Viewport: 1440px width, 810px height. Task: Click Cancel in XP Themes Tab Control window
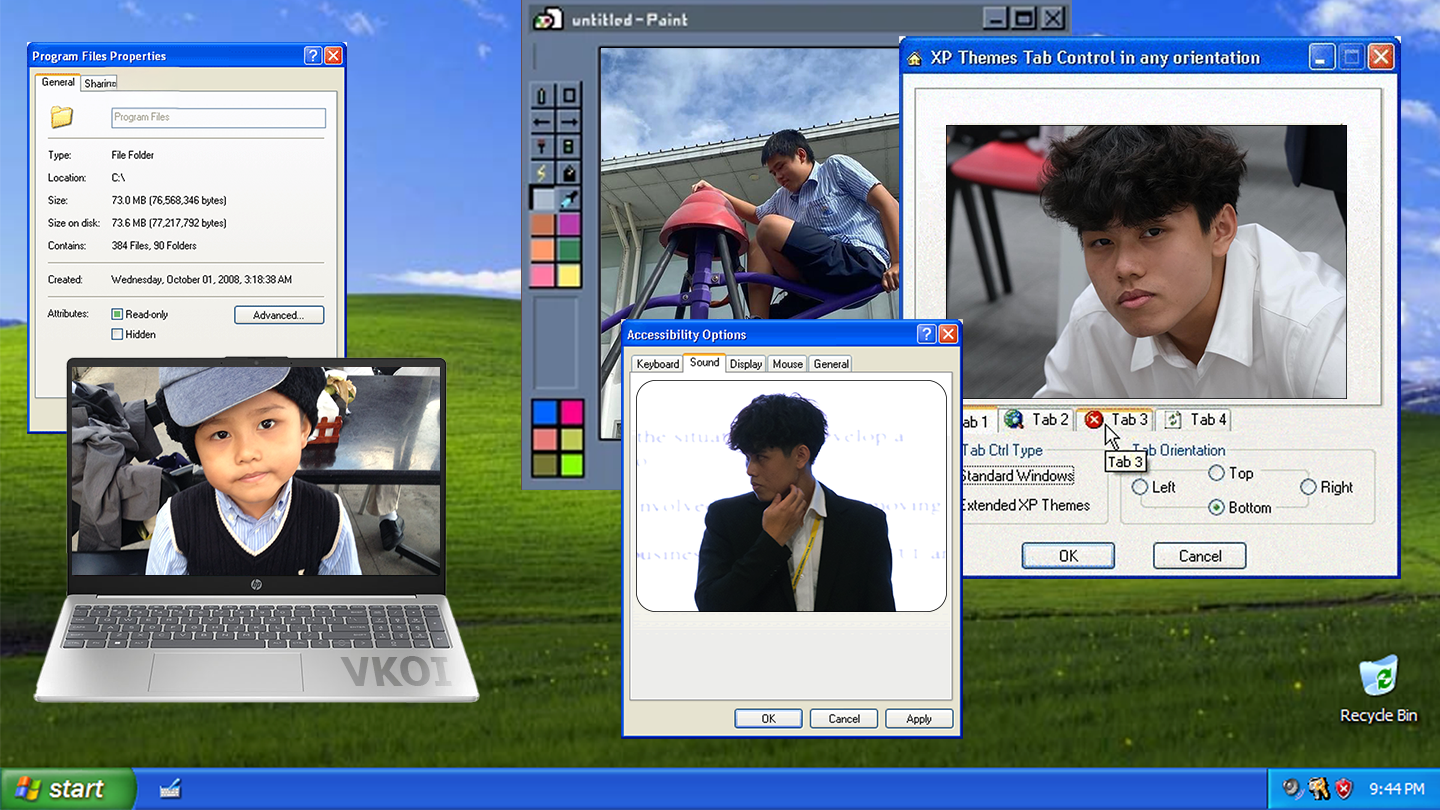[x=1200, y=556]
